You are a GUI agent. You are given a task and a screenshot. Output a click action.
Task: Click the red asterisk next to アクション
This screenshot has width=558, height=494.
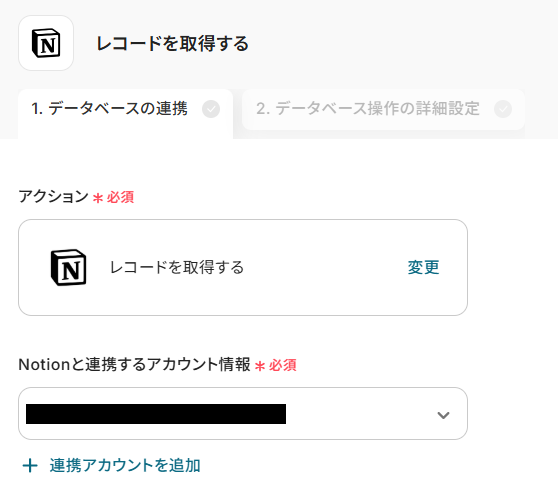98,198
